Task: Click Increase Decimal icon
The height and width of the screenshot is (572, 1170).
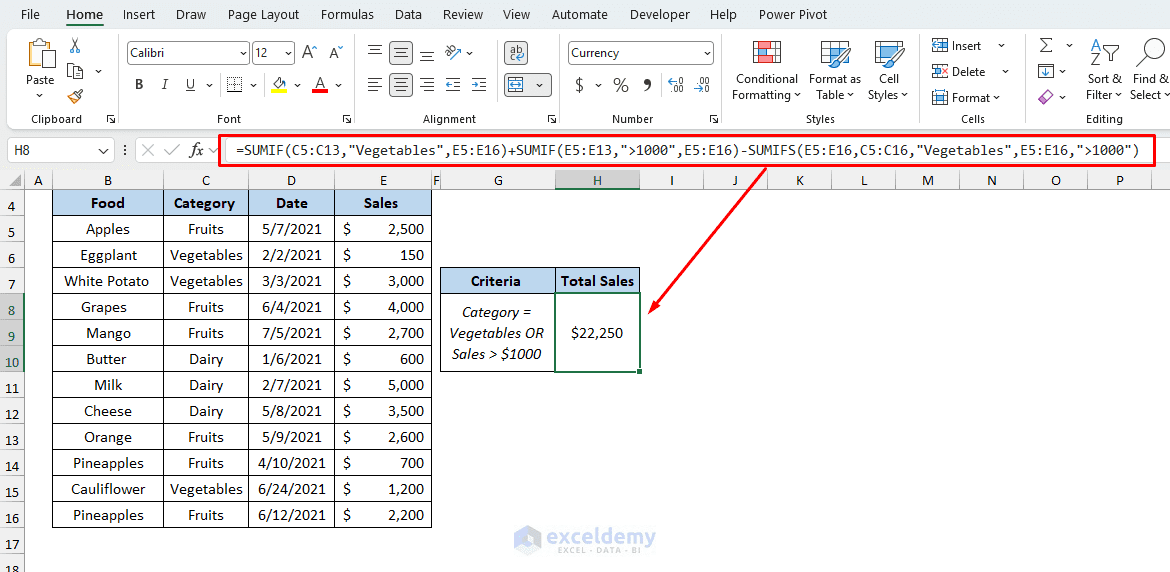Action: [x=676, y=85]
